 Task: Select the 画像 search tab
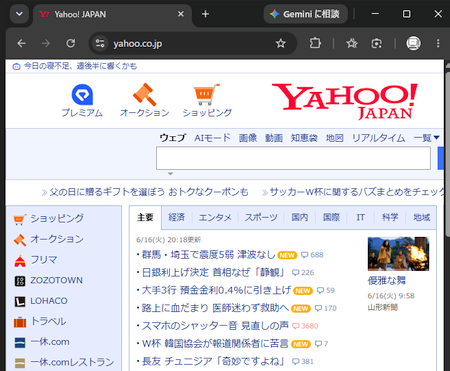[x=248, y=138]
